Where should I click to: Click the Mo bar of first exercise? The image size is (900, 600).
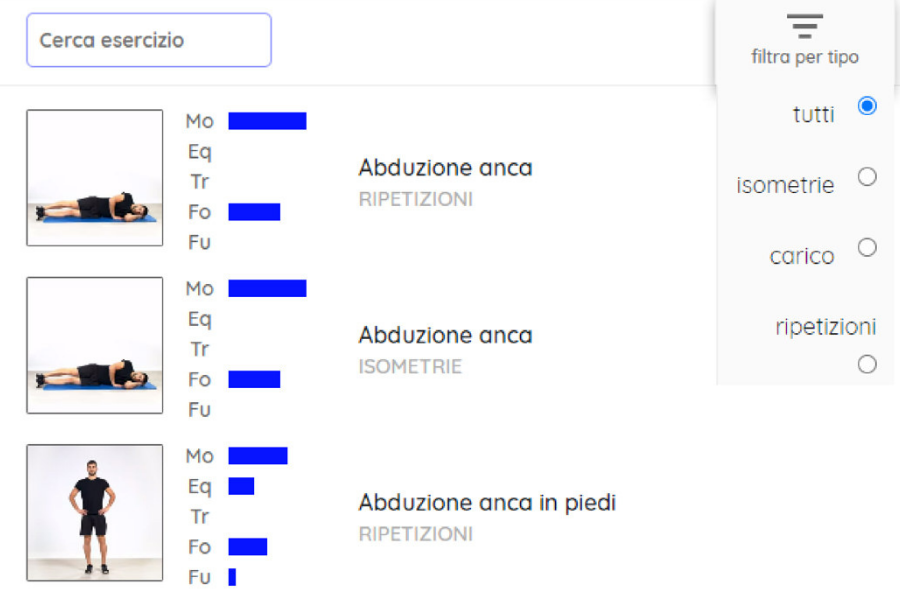pos(267,121)
